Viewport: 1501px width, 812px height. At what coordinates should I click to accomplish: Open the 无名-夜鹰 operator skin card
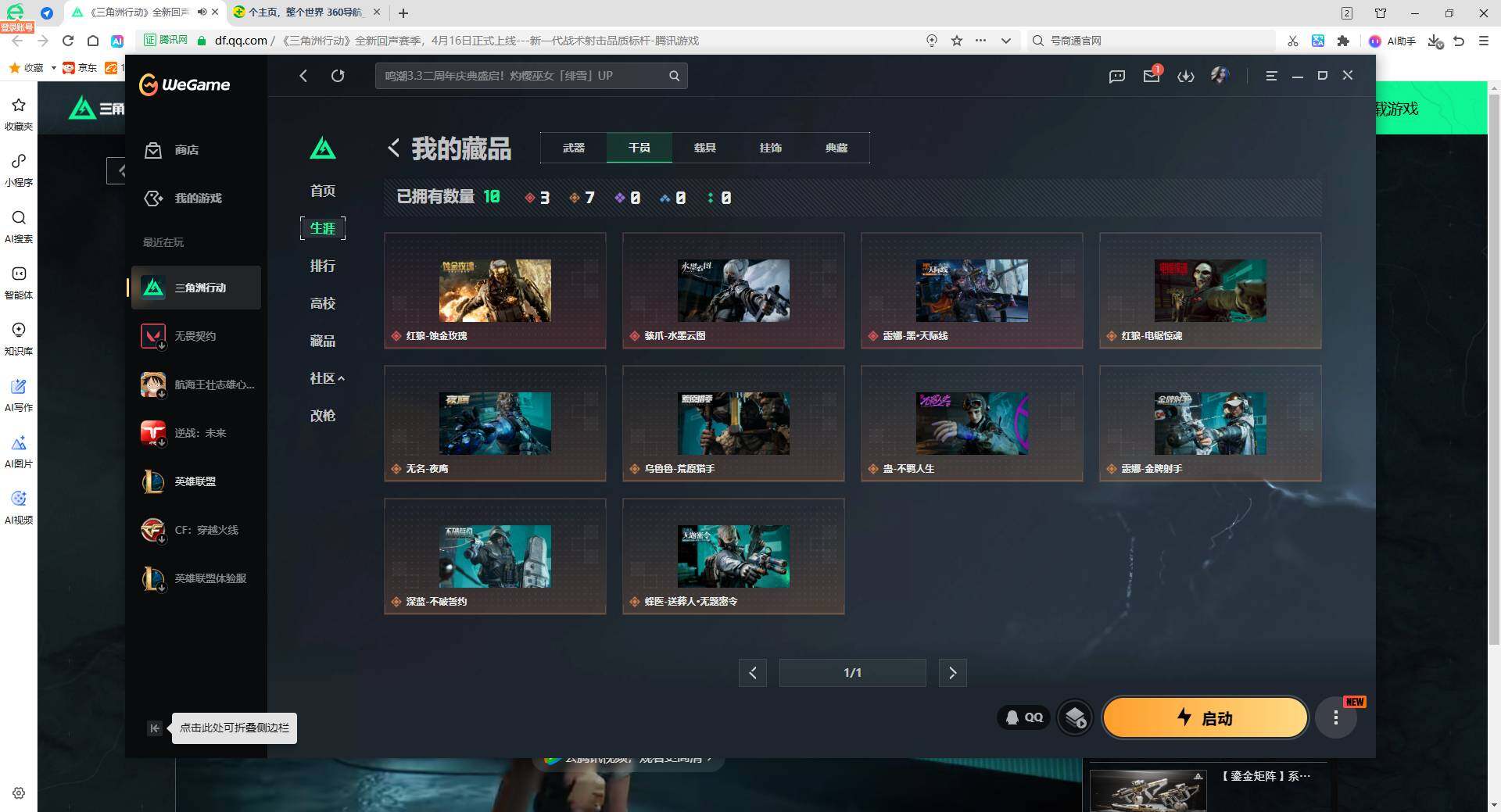(x=495, y=424)
